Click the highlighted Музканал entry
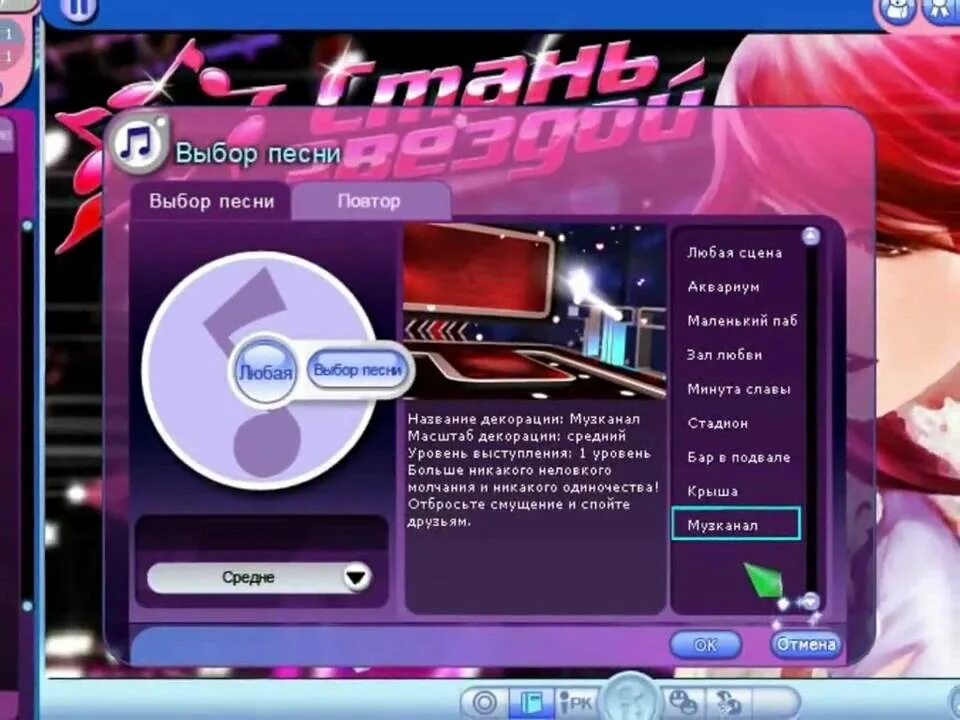960x720 pixels. [x=736, y=524]
